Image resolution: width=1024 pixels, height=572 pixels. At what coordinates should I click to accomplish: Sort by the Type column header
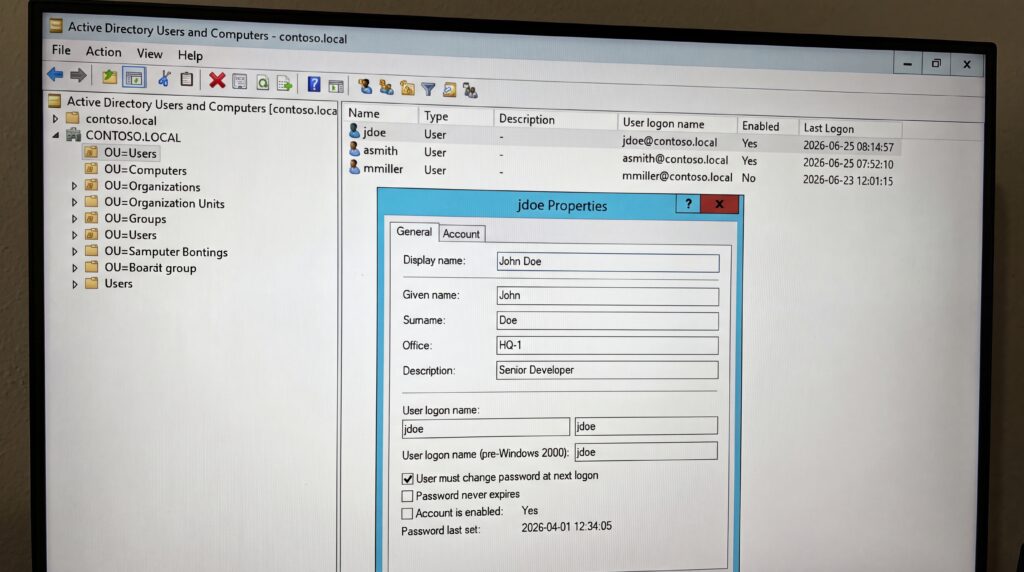pyautogui.click(x=456, y=116)
